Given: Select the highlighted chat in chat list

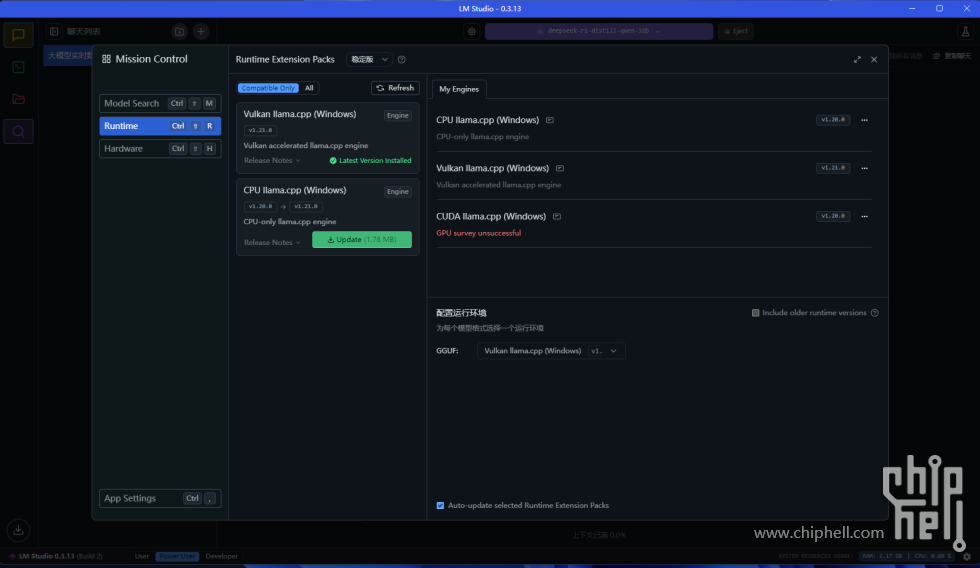Looking at the screenshot, I should (x=69, y=56).
